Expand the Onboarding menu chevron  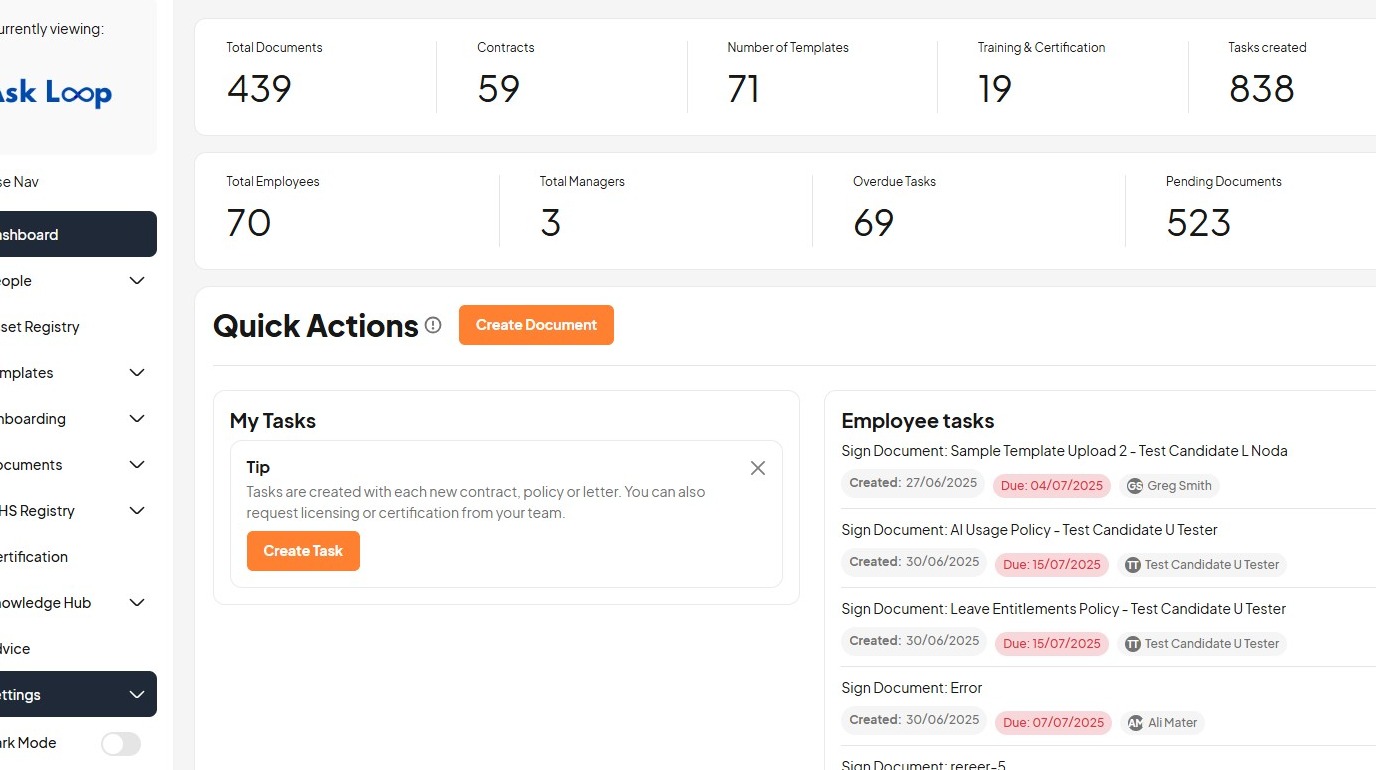pos(137,419)
